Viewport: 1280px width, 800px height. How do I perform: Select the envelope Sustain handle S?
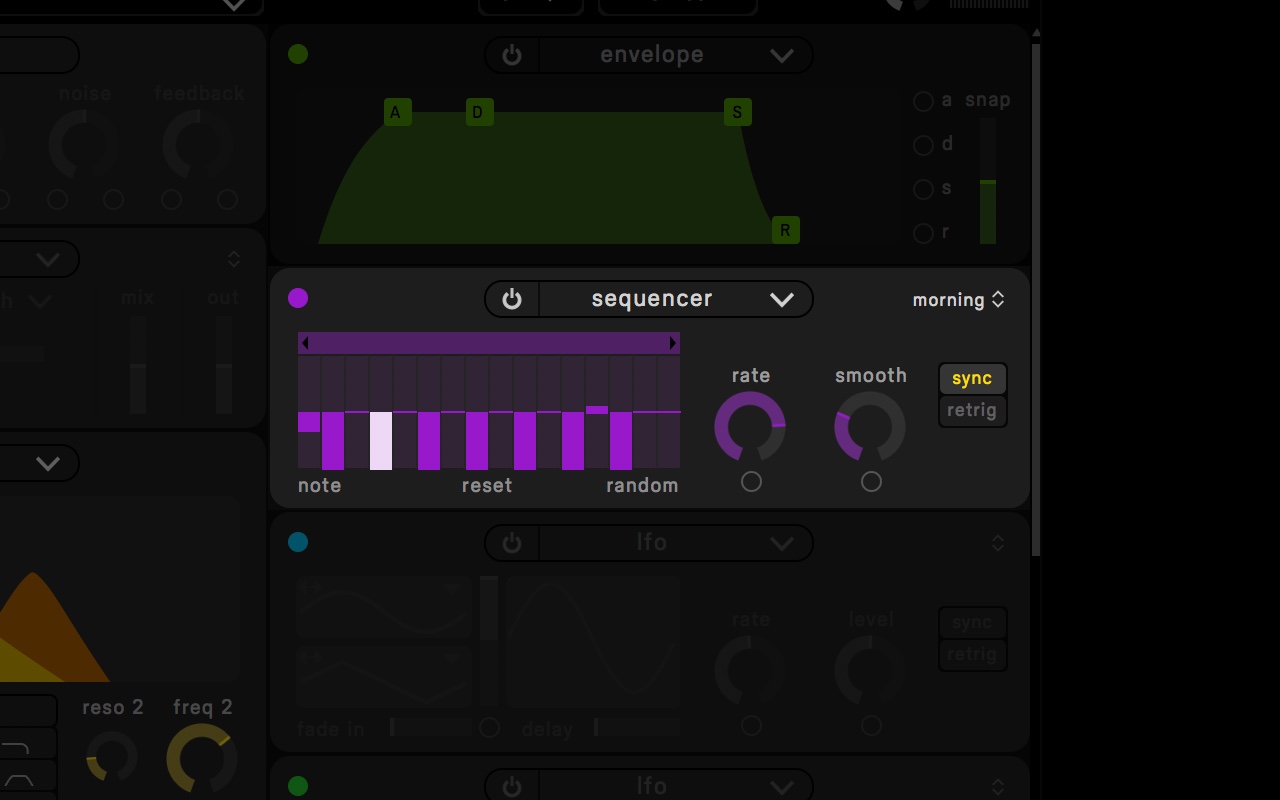coord(738,112)
